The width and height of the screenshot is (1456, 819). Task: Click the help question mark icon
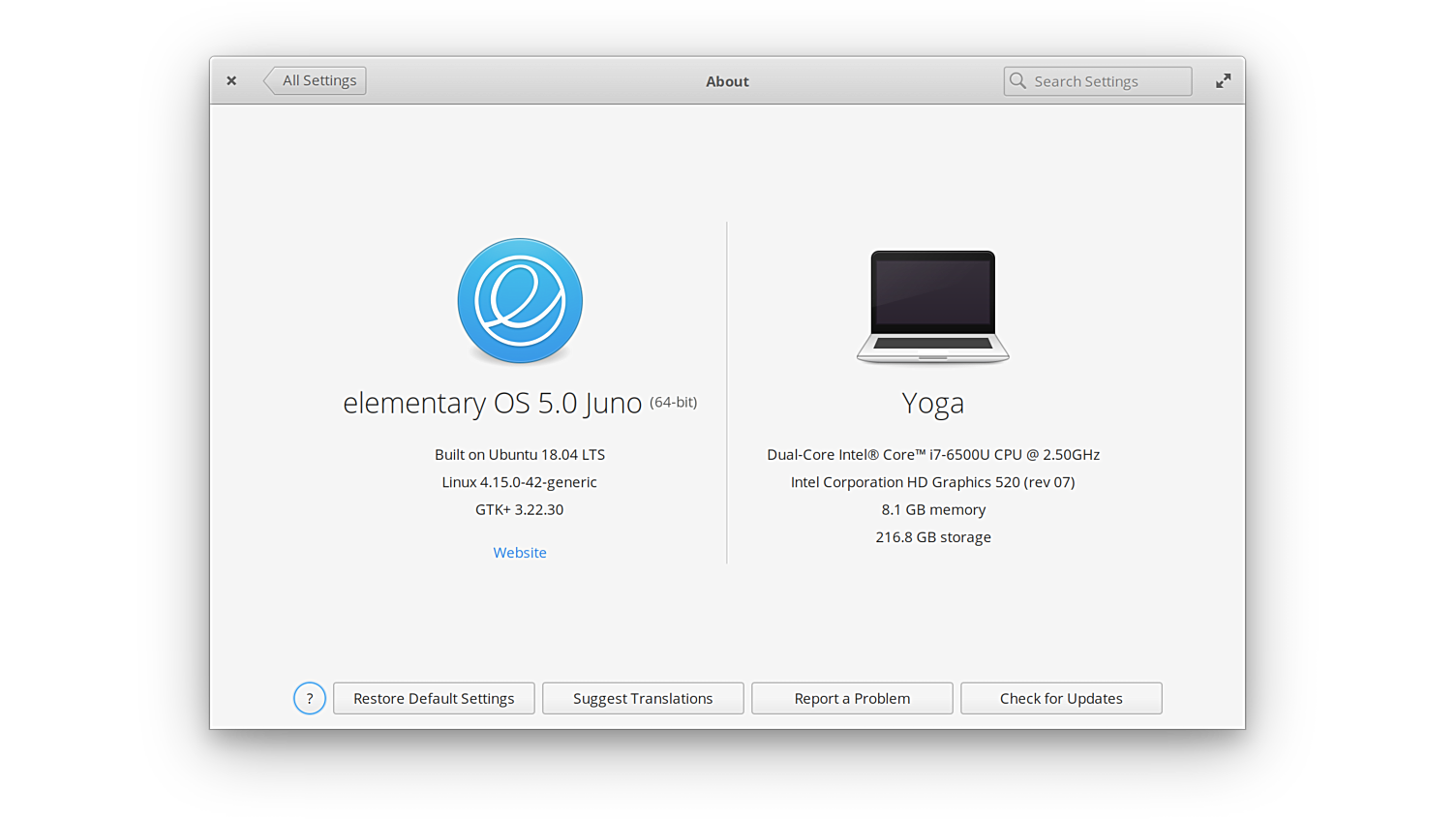pos(310,698)
